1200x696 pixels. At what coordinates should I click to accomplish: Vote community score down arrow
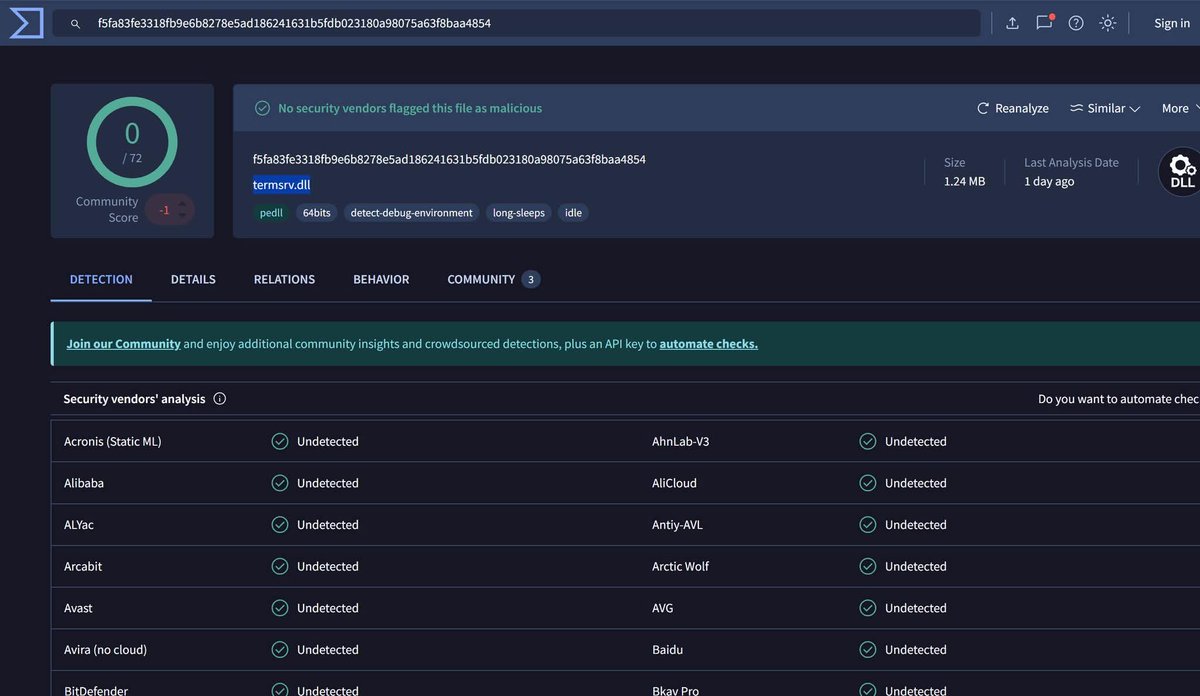182,216
